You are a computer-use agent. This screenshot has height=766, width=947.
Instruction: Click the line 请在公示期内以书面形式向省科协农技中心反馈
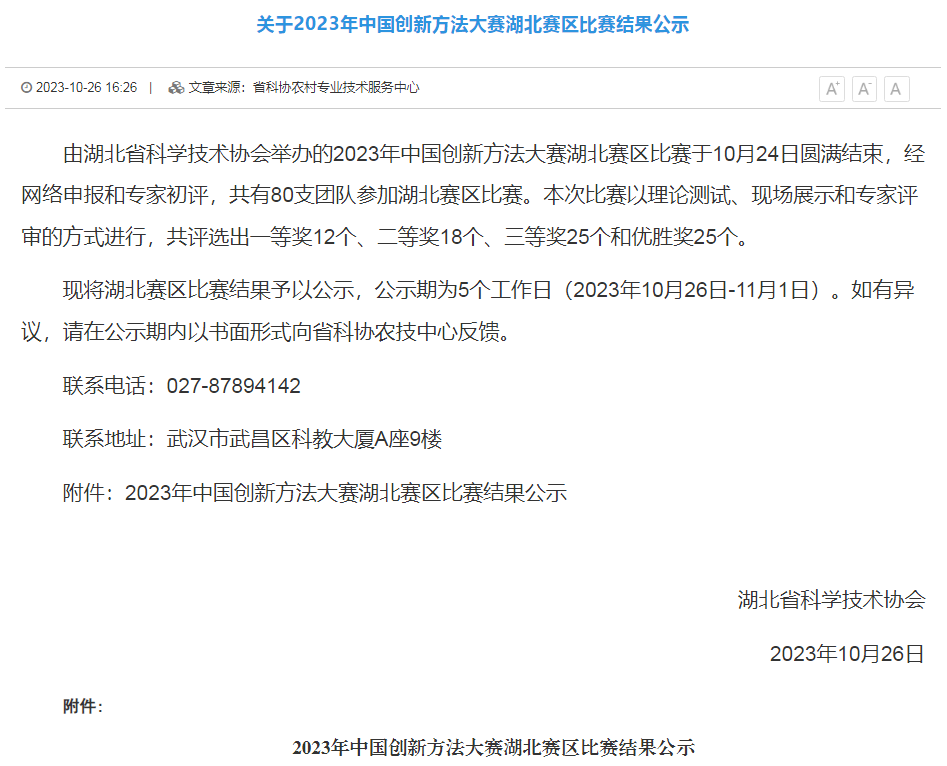point(268,332)
